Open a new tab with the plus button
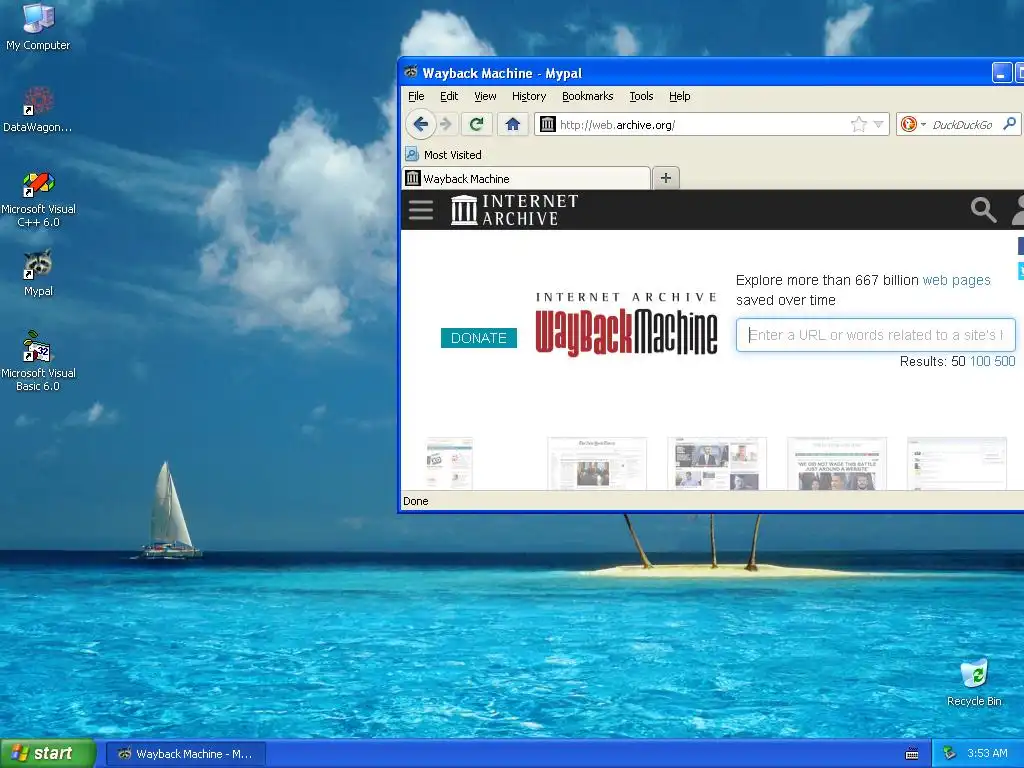The width and height of the screenshot is (1024, 768). 665,178
